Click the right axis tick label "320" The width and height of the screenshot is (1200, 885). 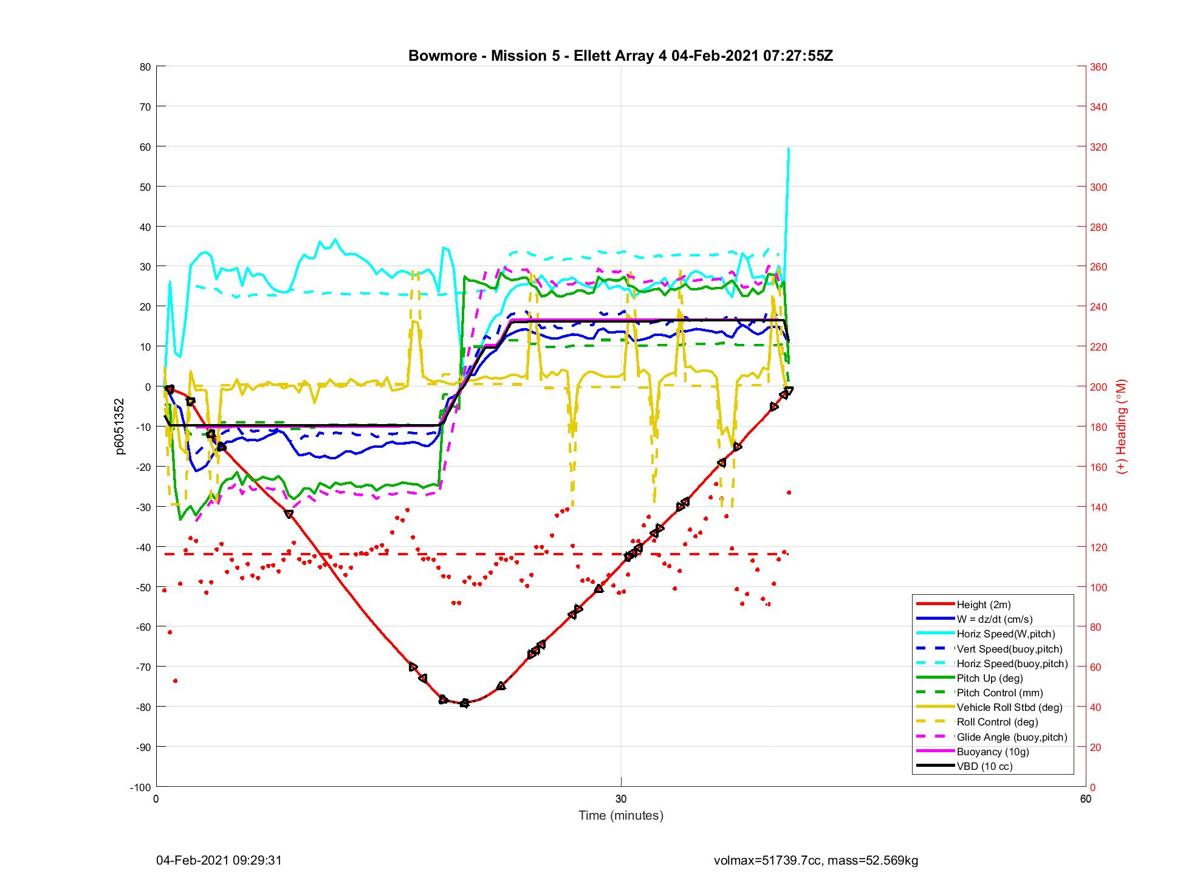[x=1098, y=147]
